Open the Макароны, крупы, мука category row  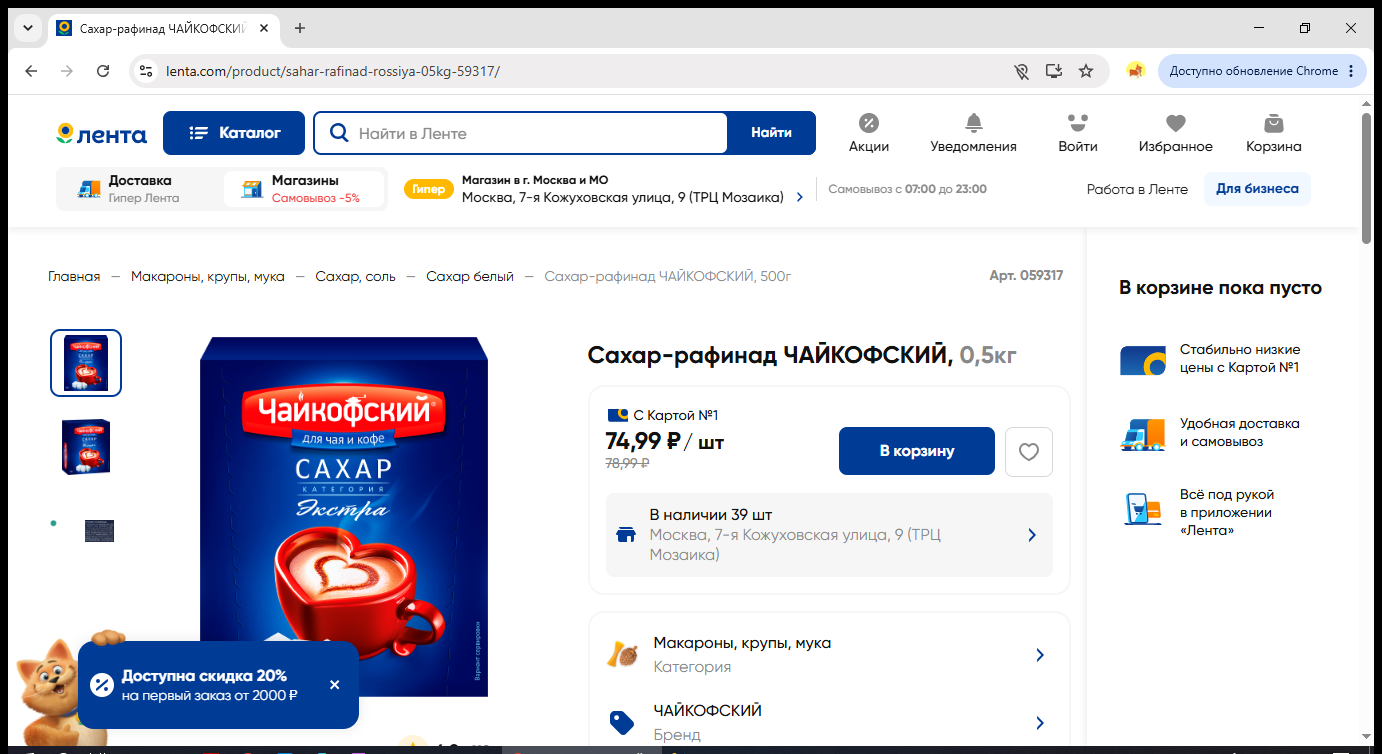[x=829, y=655]
